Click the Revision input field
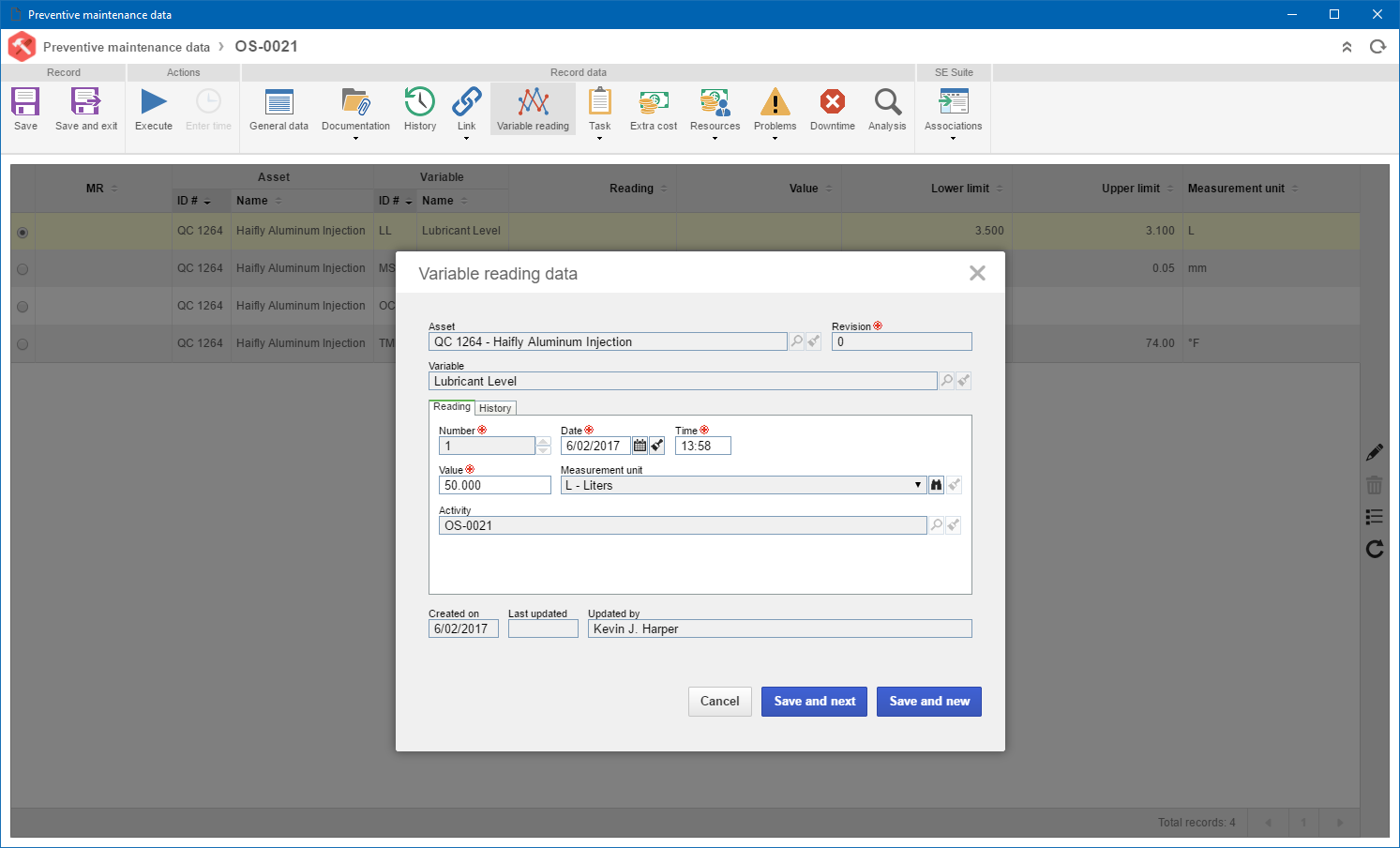The image size is (1400, 848). point(902,341)
